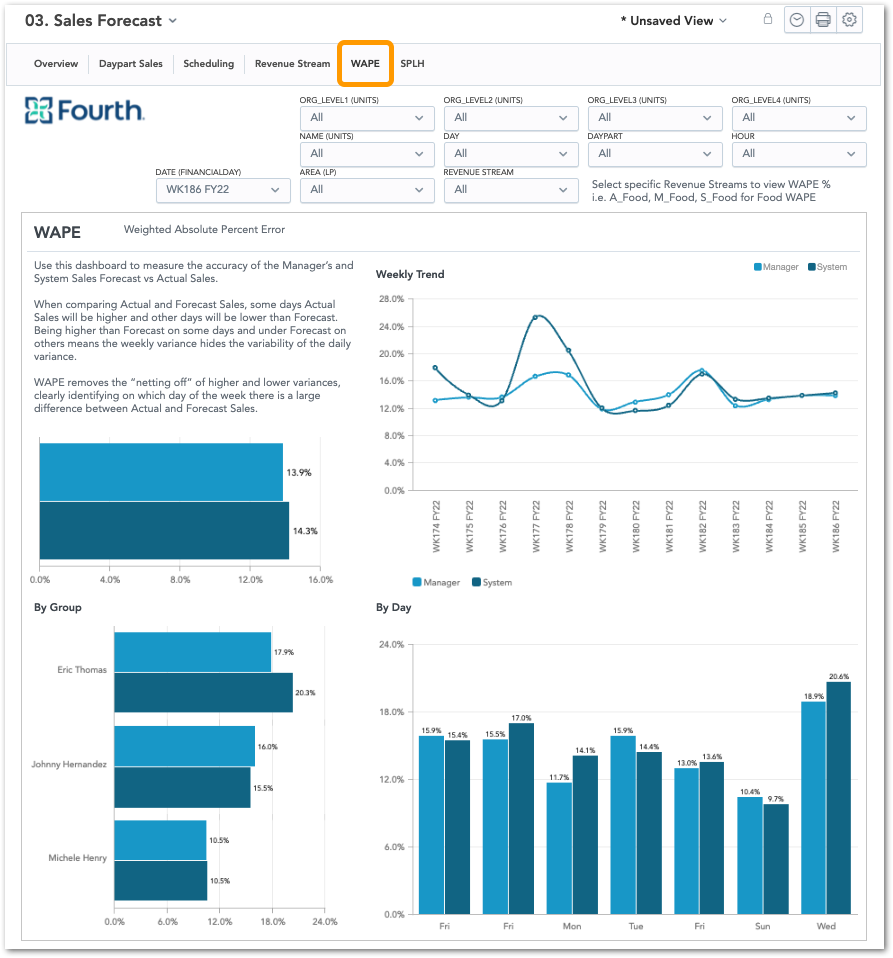Click the print icon
This screenshot has width=893, height=958.
tap(823, 20)
